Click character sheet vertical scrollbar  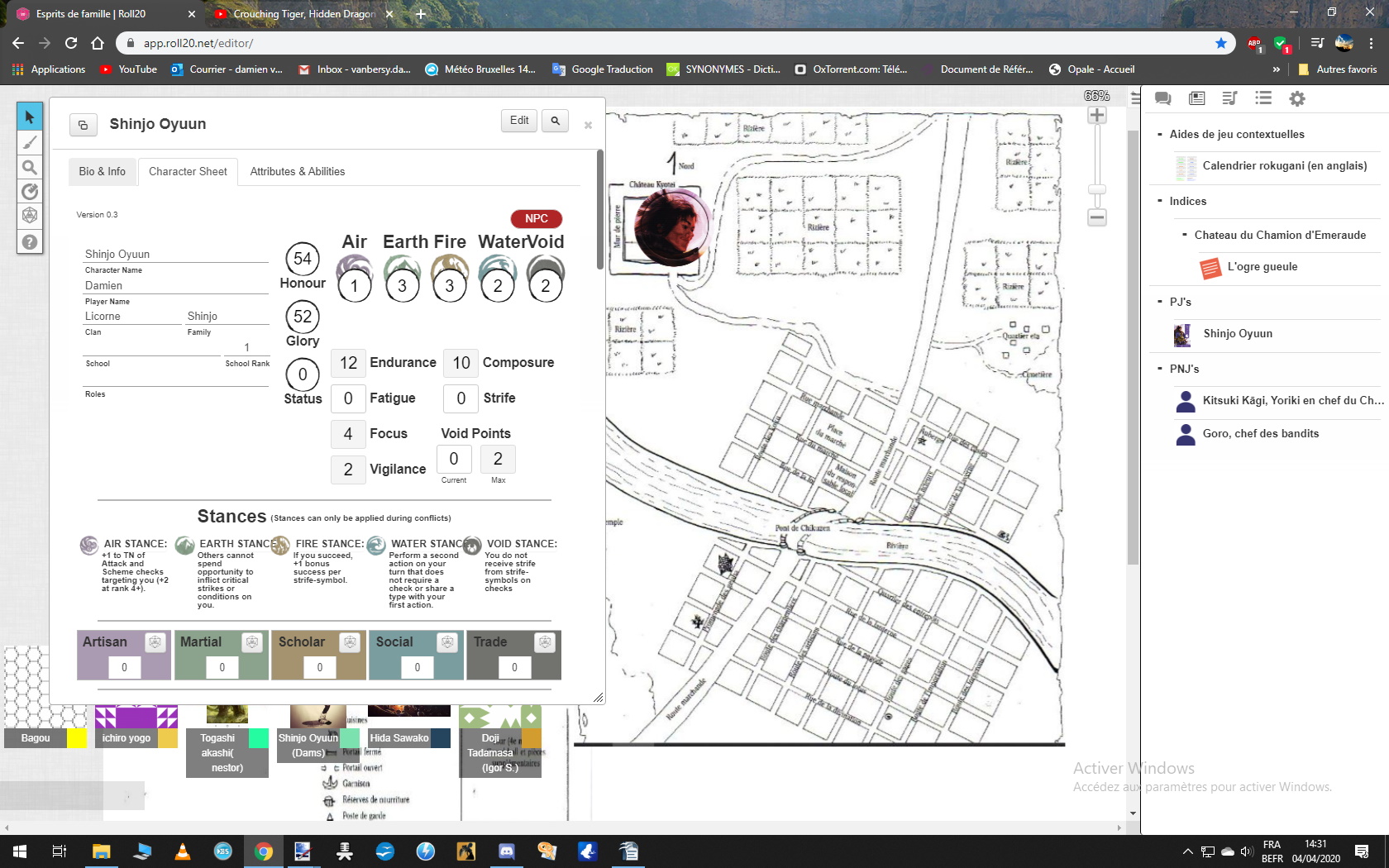tap(599, 210)
